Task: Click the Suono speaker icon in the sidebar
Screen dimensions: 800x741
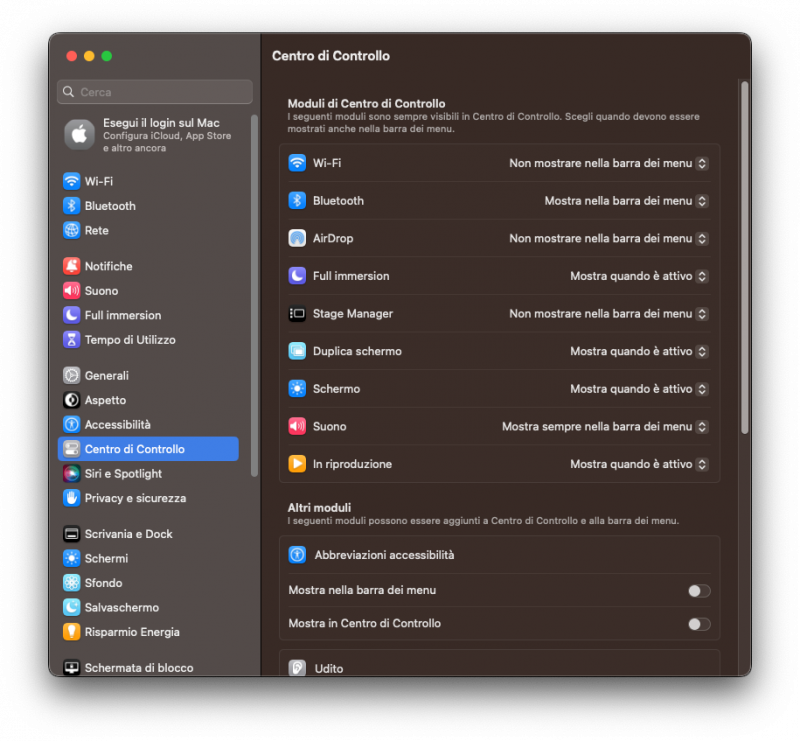Action: (x=71, y=290)
